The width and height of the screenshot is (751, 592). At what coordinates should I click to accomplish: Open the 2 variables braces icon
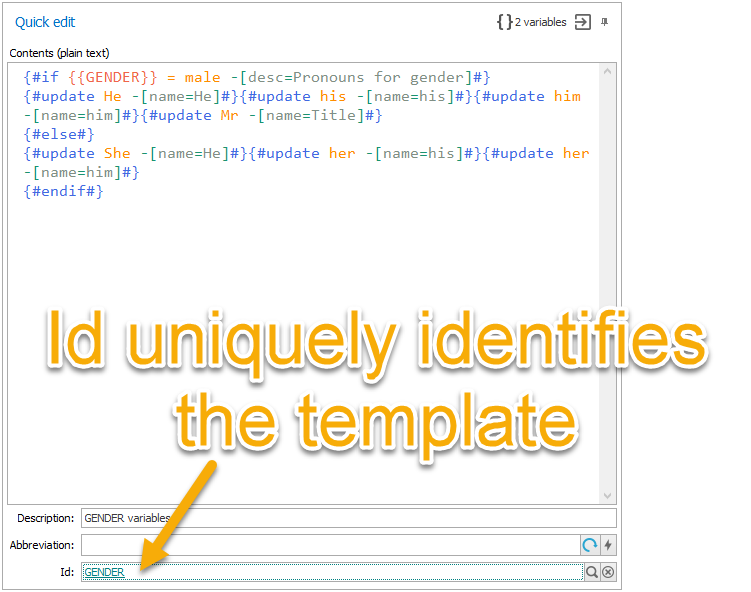click(504, 22)
